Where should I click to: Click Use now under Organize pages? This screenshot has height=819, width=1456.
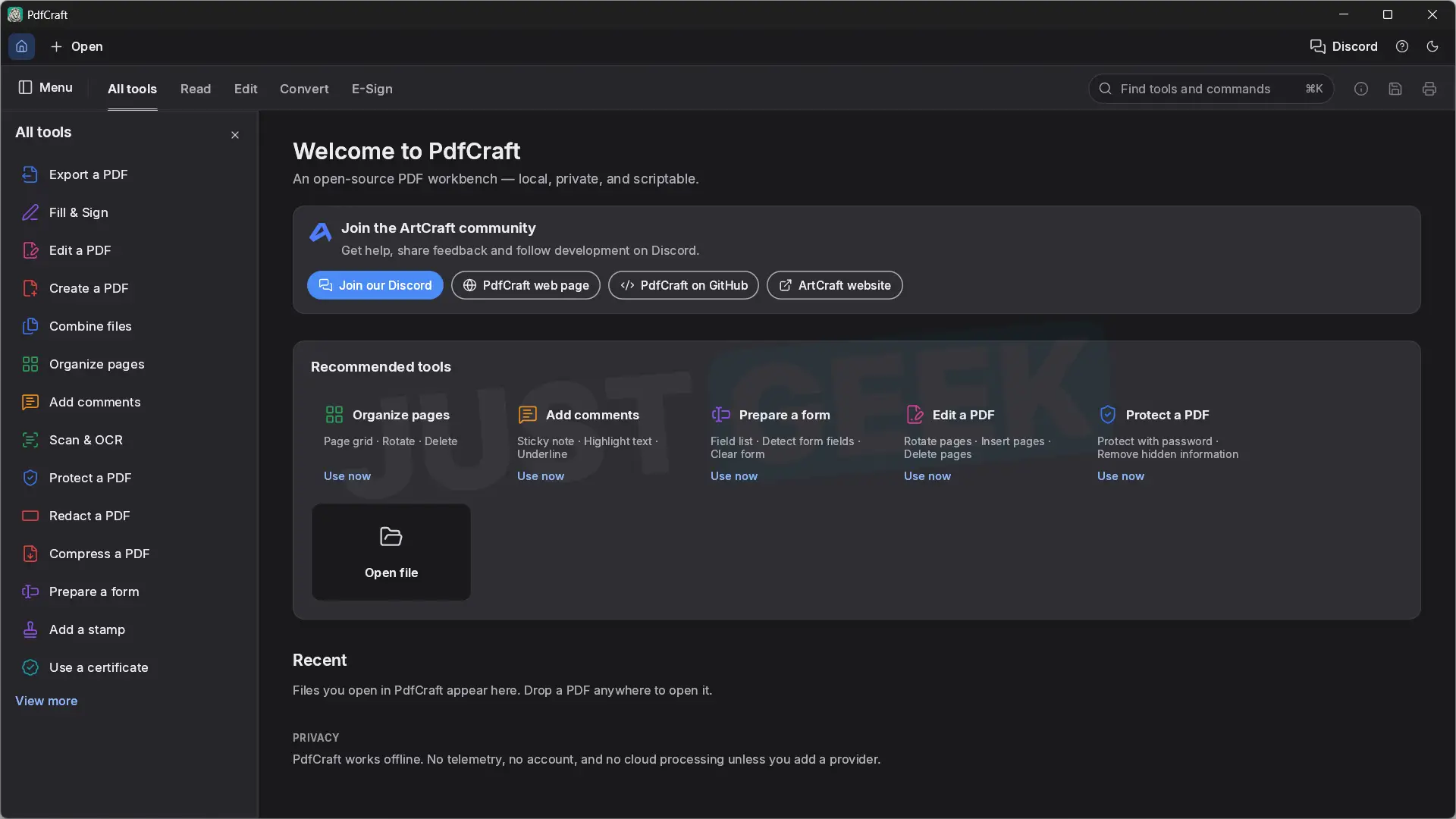pyautogui.click(x=347, y=476)
